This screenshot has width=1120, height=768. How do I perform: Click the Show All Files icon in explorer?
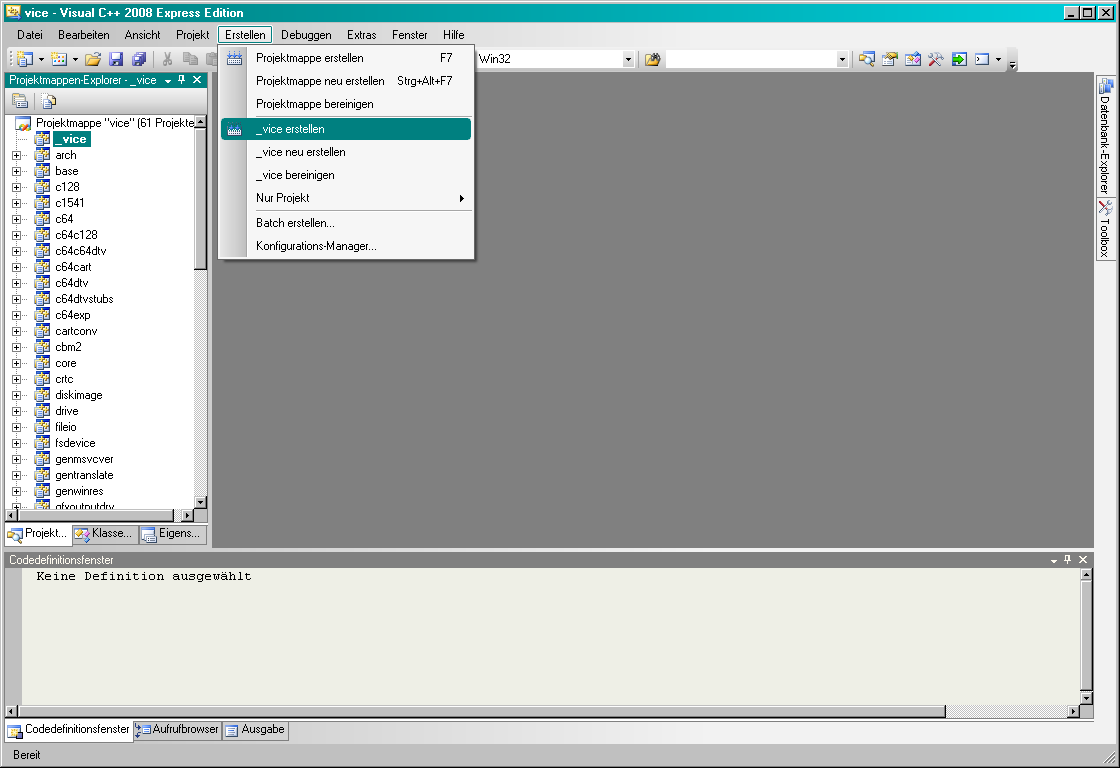coord(48,101)
